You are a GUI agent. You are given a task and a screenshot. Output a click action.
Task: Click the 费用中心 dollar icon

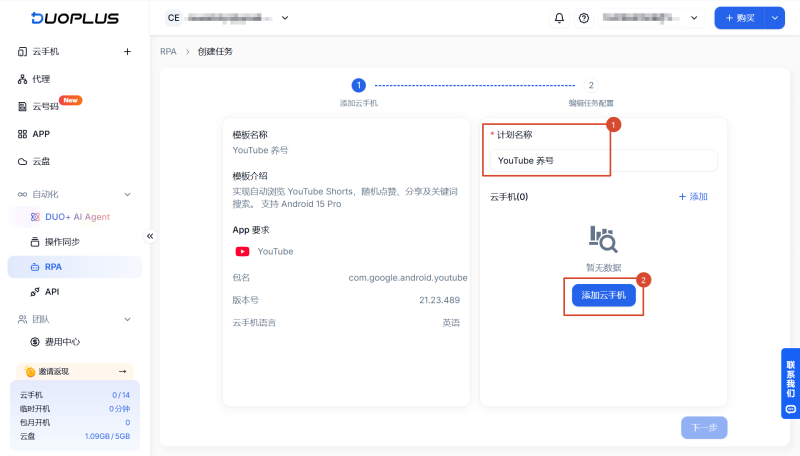click(35, 342)
